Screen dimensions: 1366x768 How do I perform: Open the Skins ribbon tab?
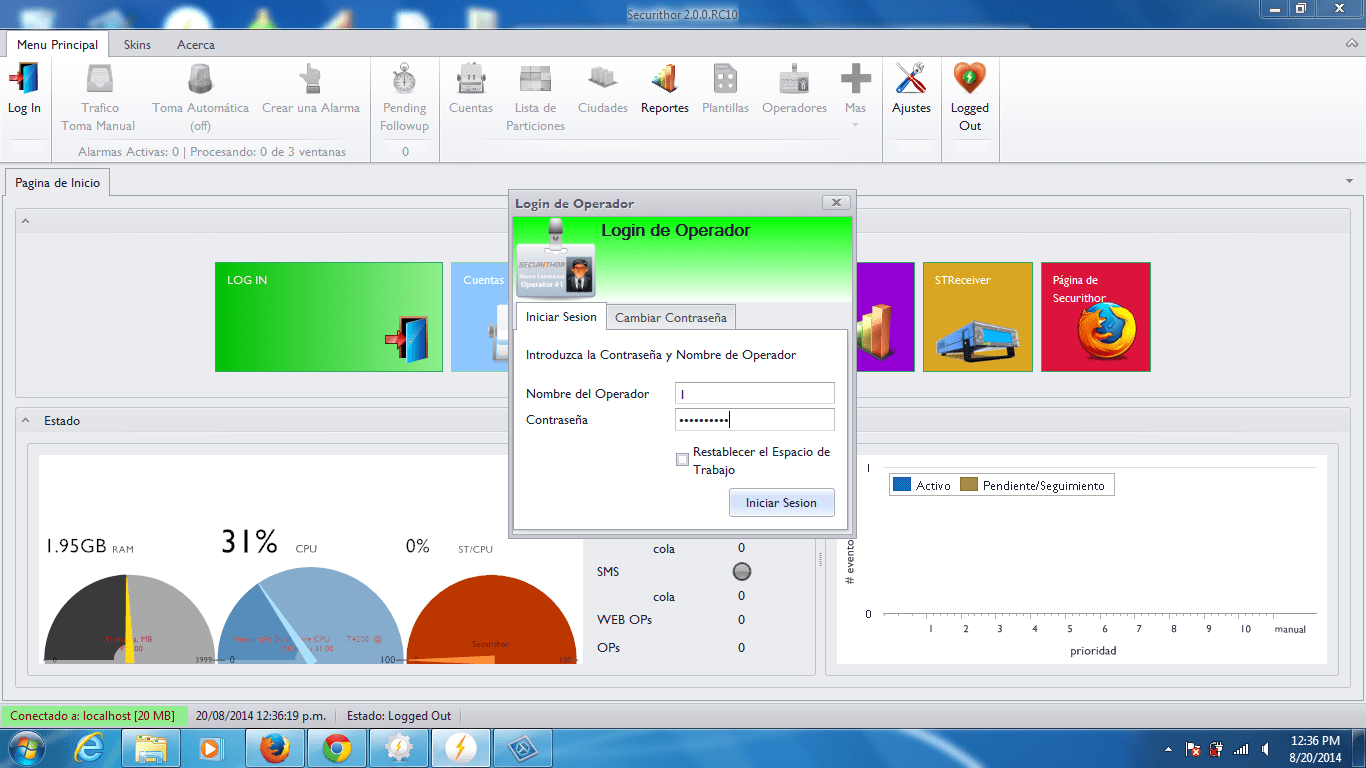[x=137, y=44]
